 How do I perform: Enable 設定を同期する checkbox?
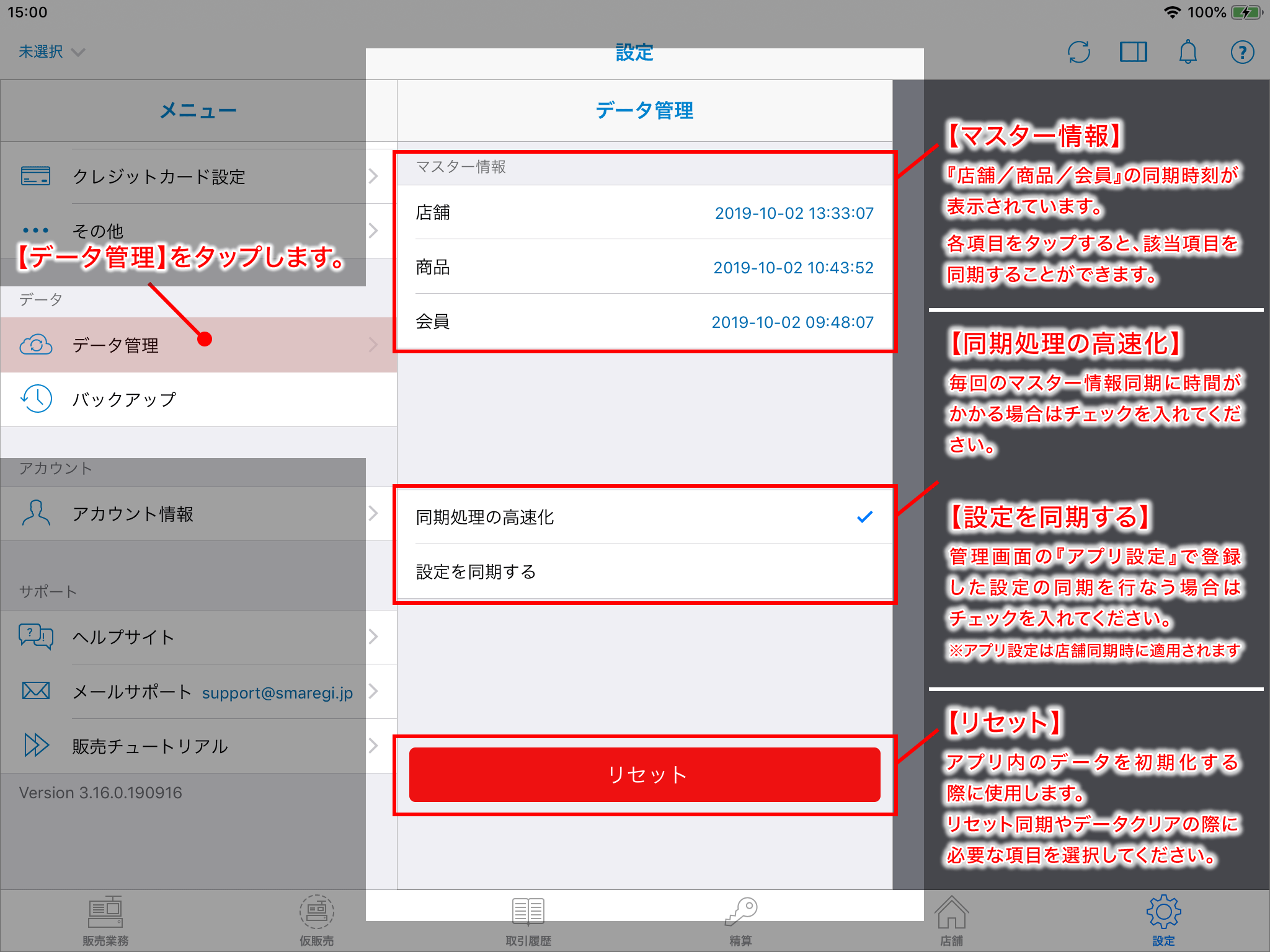pos(860,571)
